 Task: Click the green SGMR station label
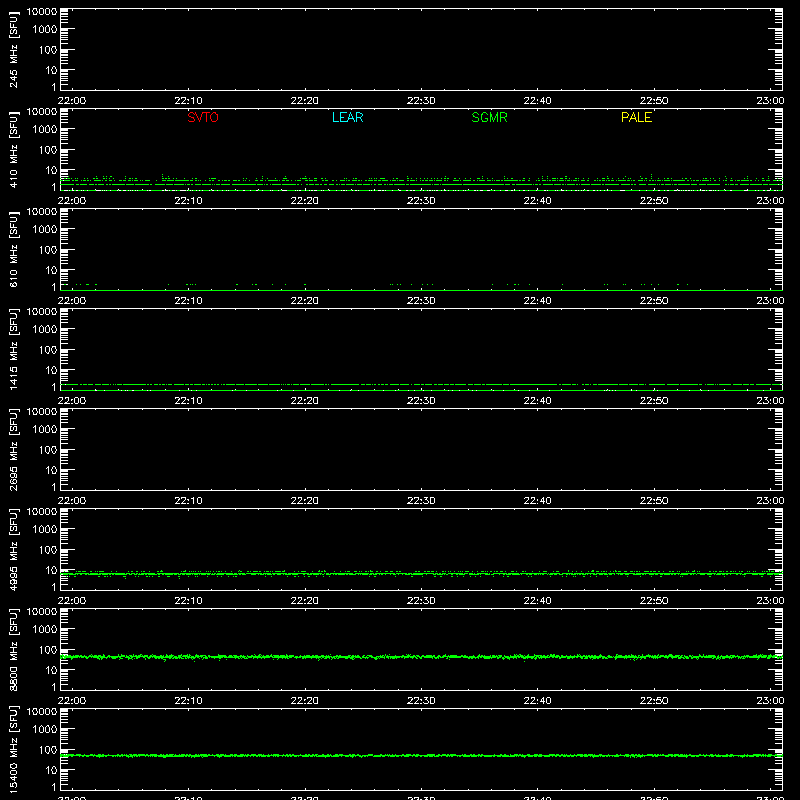489,117
